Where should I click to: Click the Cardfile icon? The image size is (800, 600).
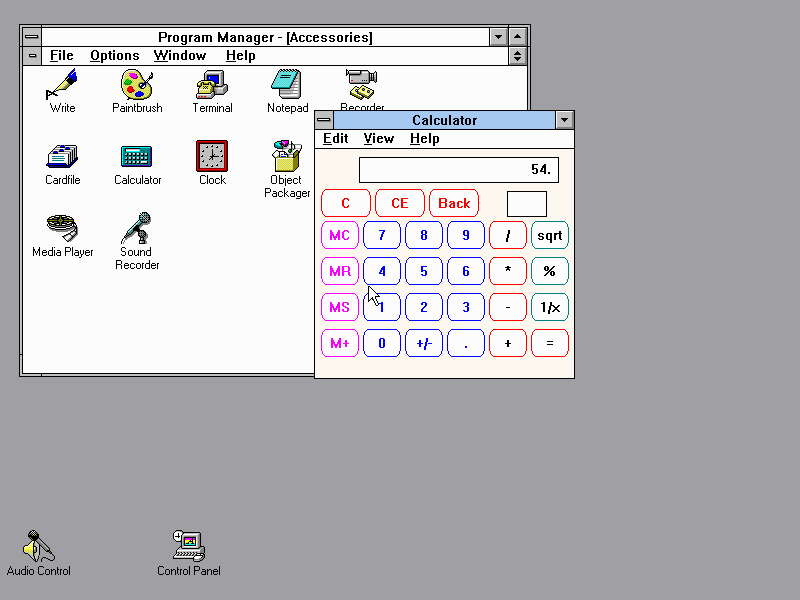pyautogui.click(x=62, y=157)
